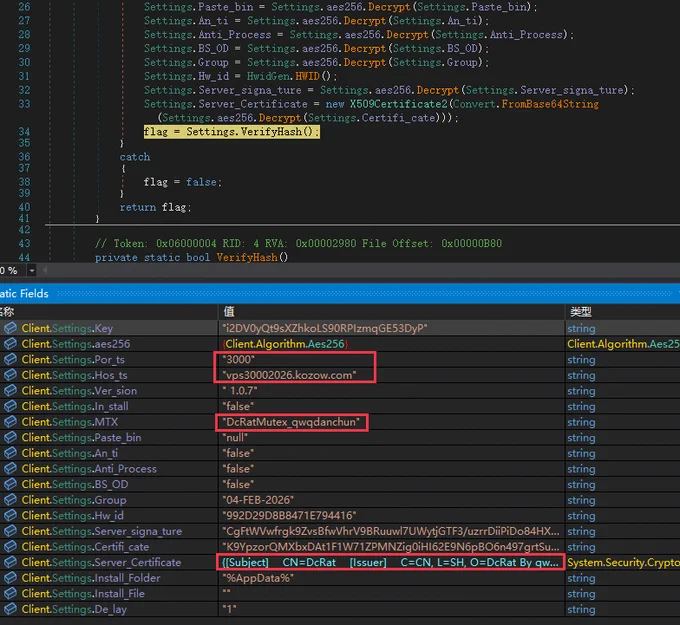
Task: Click the 类型 type column header
Action: [581, 311]
